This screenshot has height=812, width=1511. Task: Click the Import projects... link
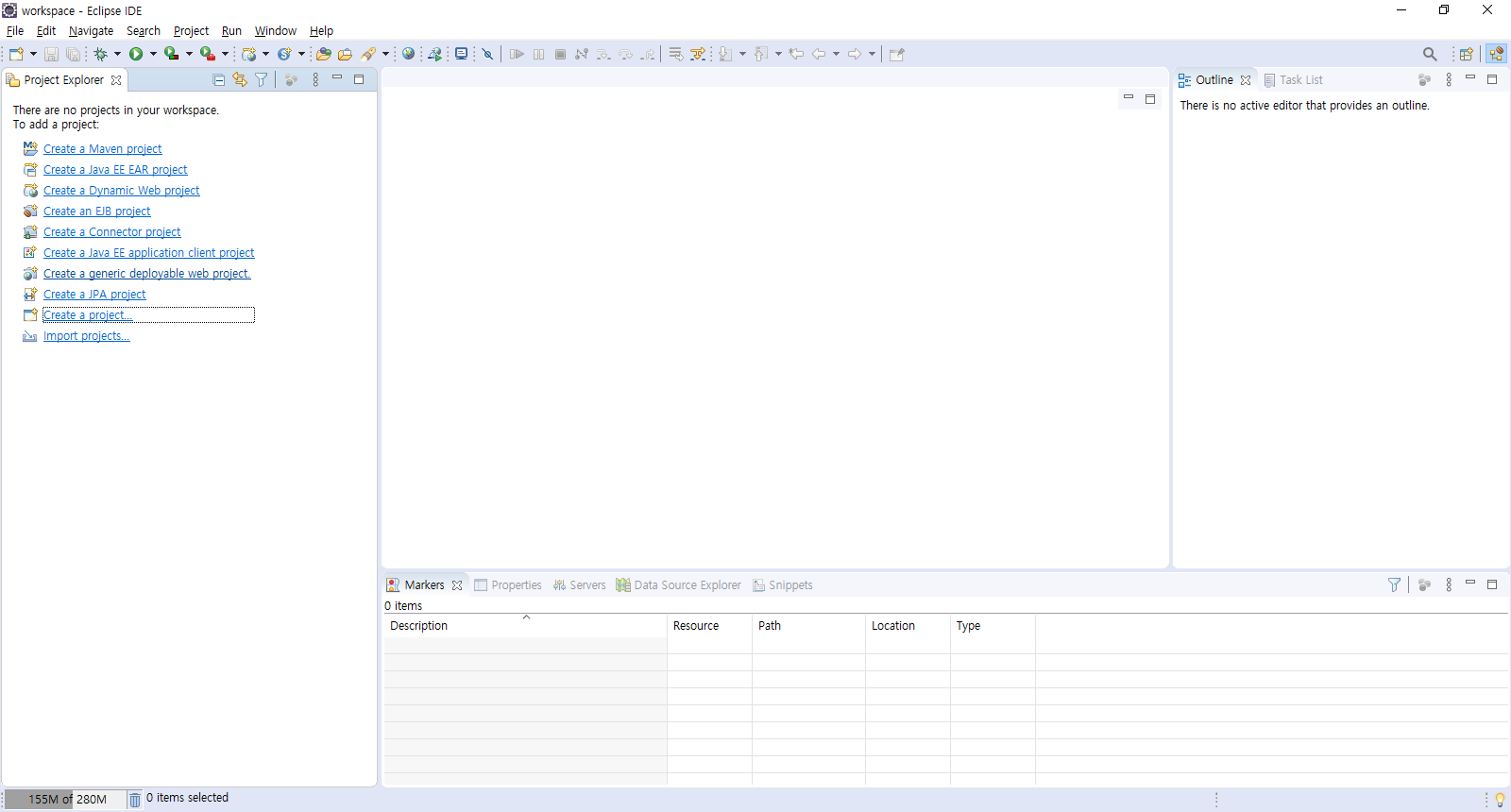click(x=87, y=336)
